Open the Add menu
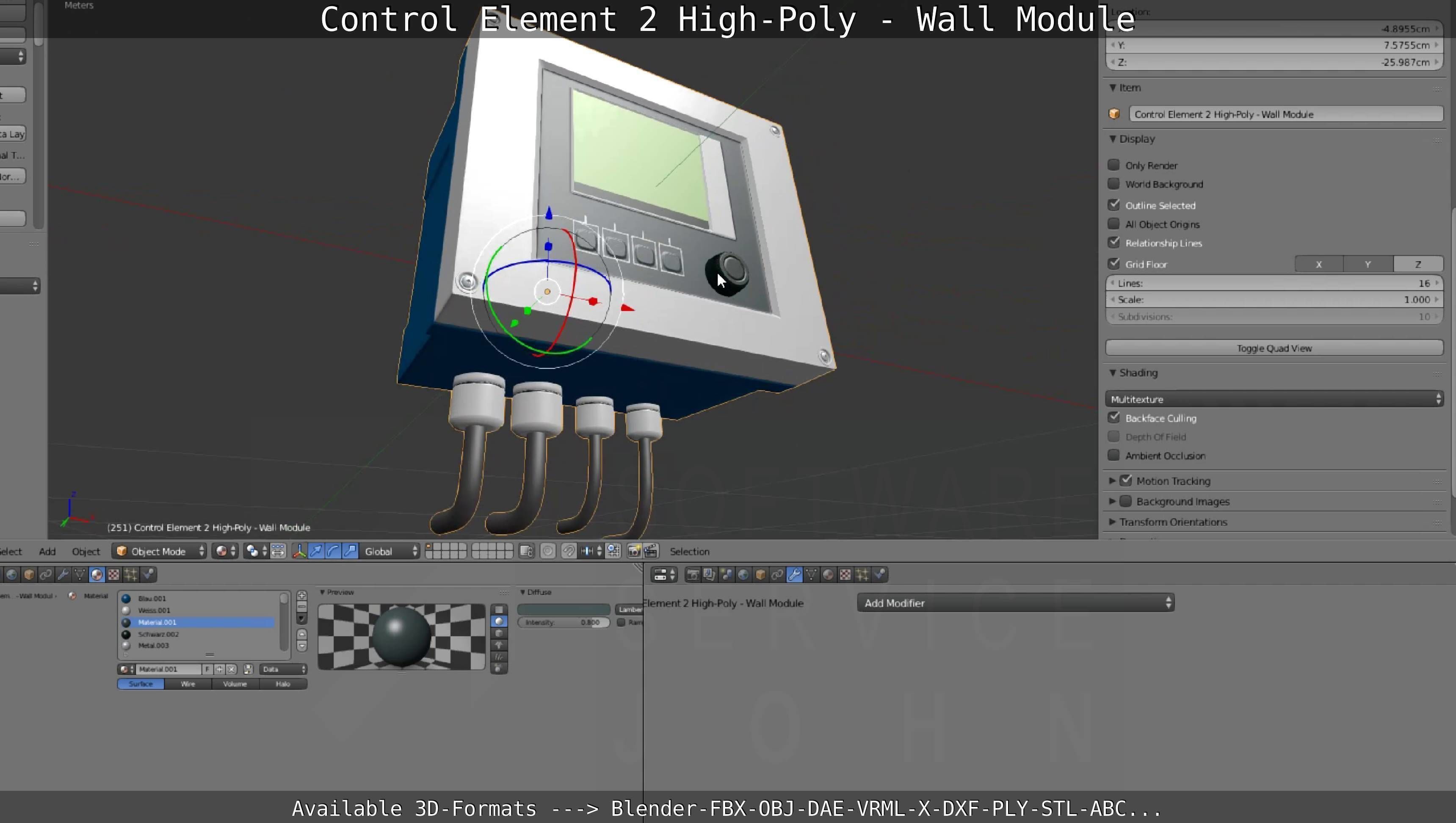 (x=47, y=551)
